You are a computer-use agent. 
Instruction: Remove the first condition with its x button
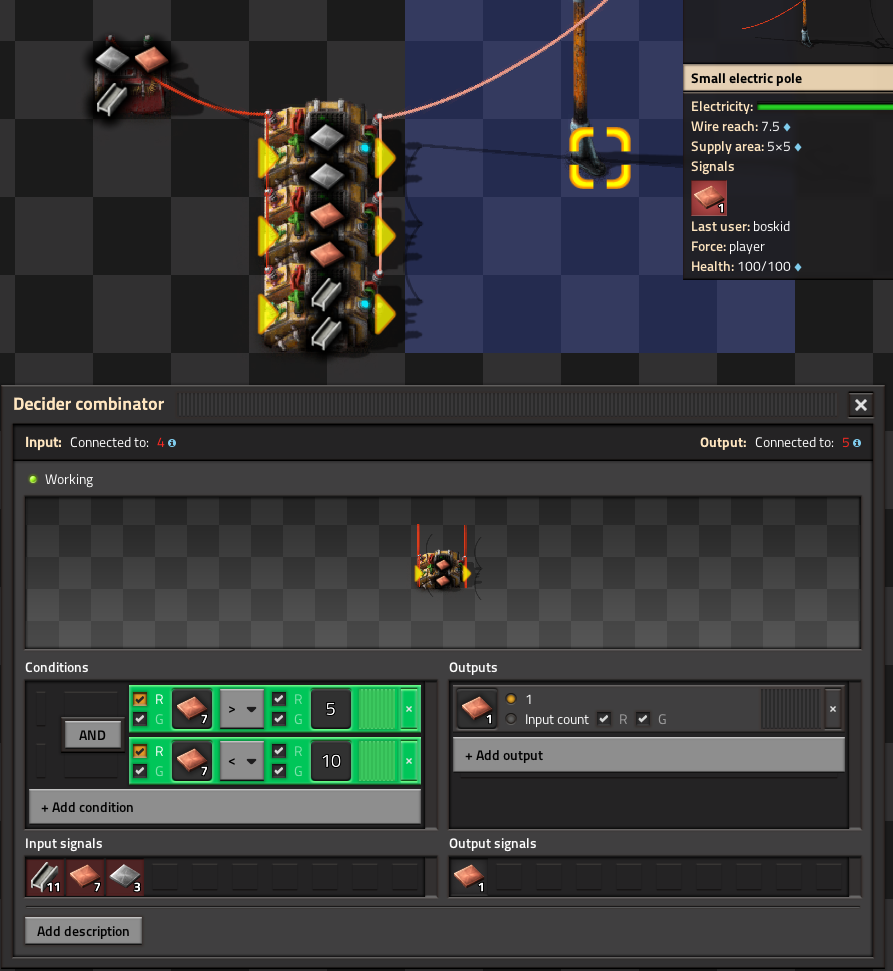408,709
